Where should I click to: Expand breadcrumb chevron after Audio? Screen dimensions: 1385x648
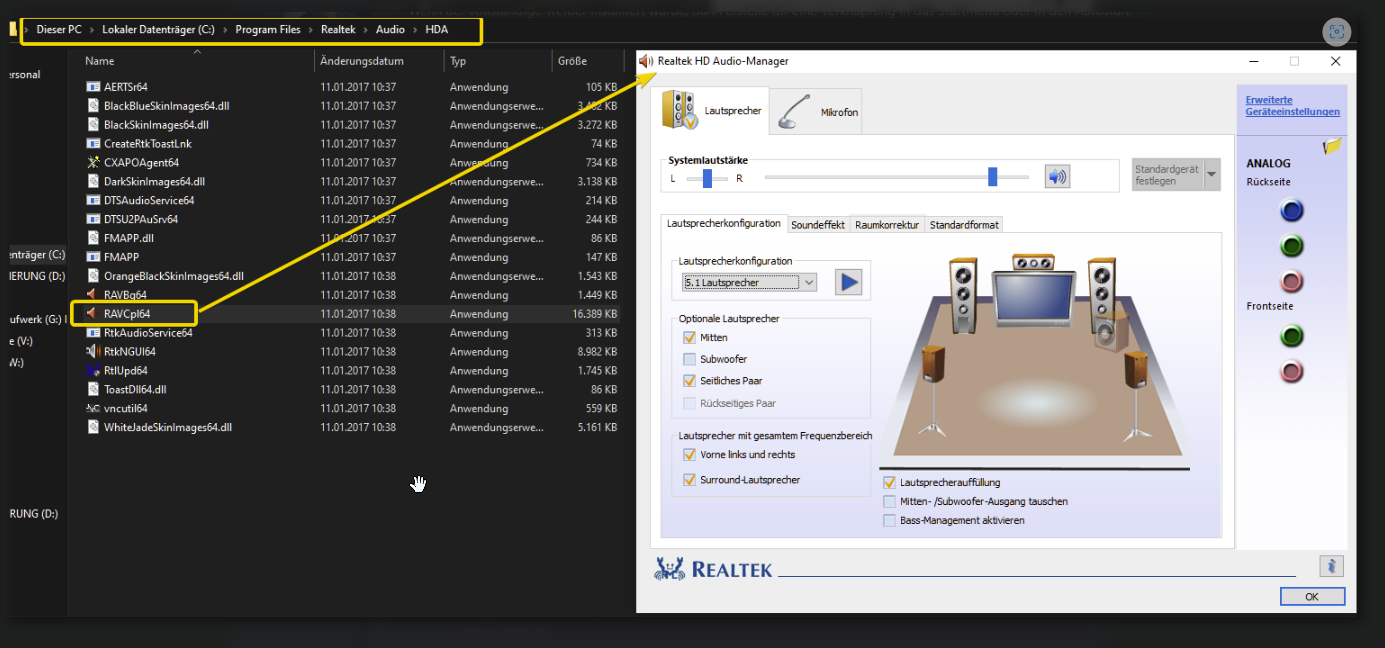[x=415, y=30]
